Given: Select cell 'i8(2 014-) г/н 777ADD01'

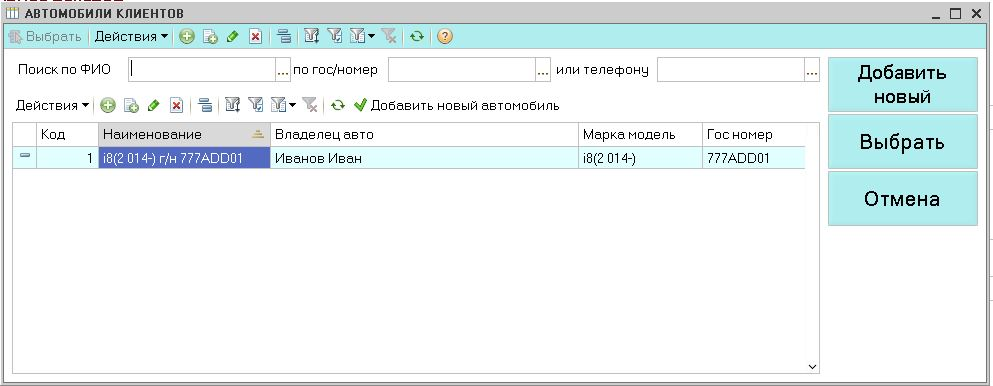Looking at the screenshot, I should (x=184, y=158).
